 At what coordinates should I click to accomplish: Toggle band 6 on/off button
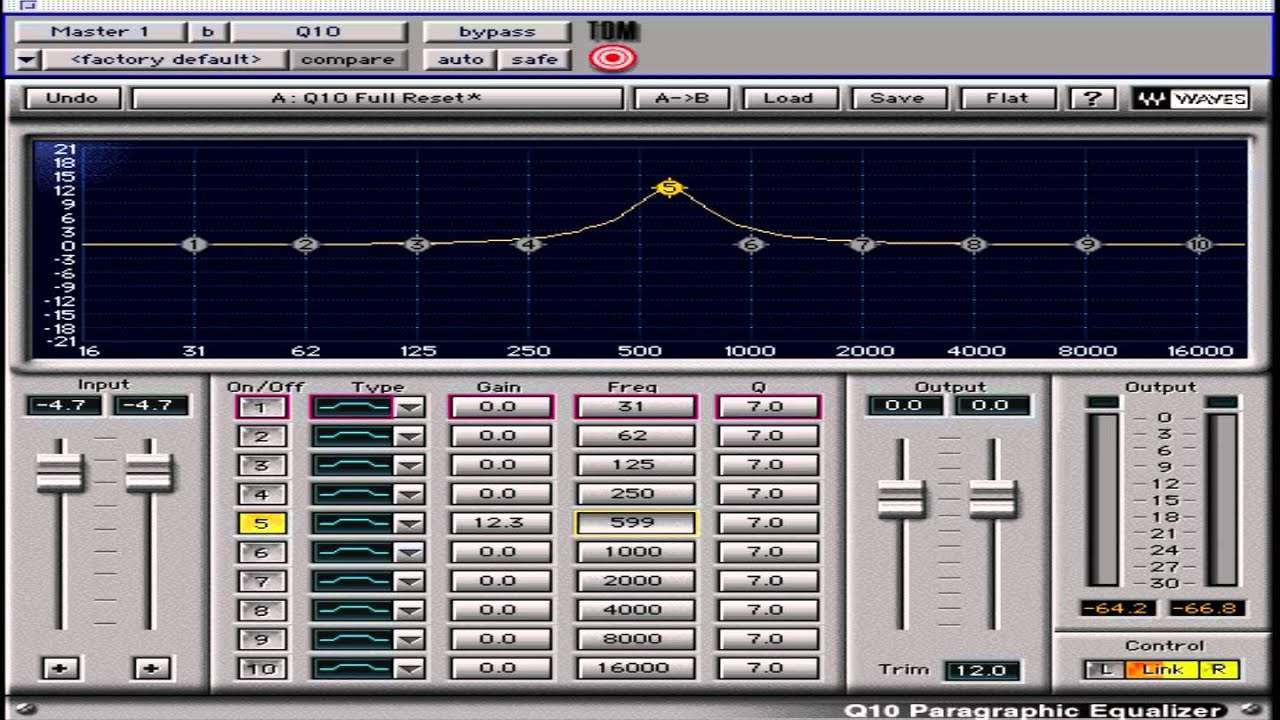tap(262, 552)
